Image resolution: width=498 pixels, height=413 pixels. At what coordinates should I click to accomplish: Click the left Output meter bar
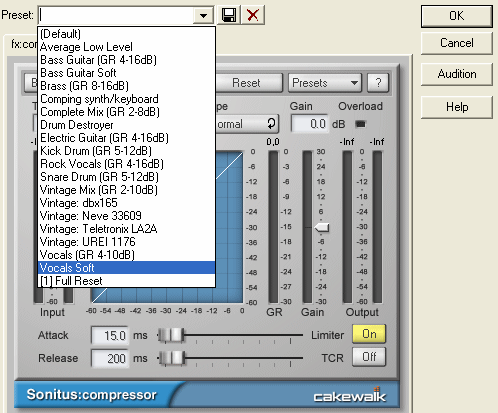point(347,227)
